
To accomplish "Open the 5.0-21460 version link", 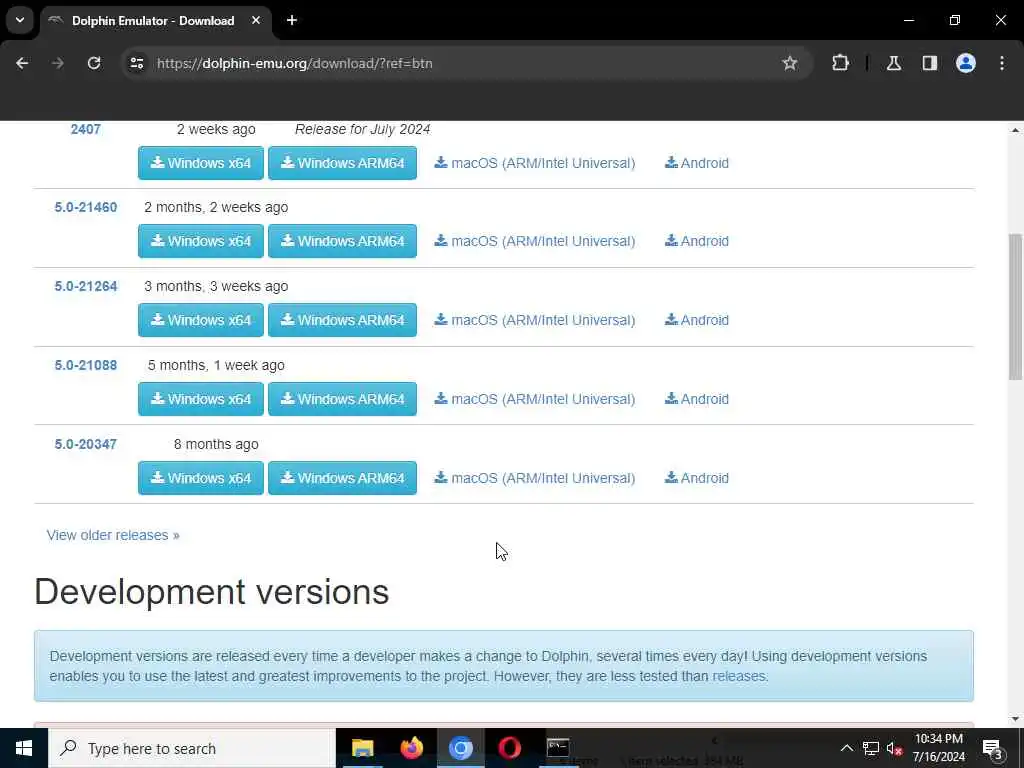I will 86,207.
